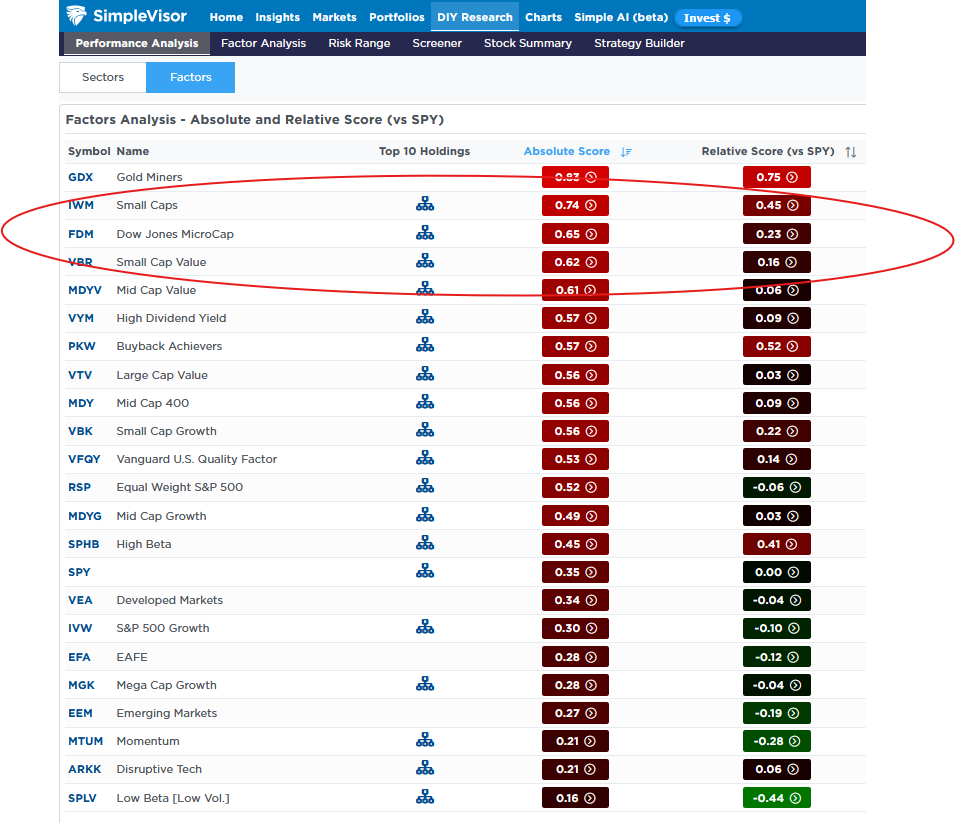Switch to the Sectors tab

103,77
